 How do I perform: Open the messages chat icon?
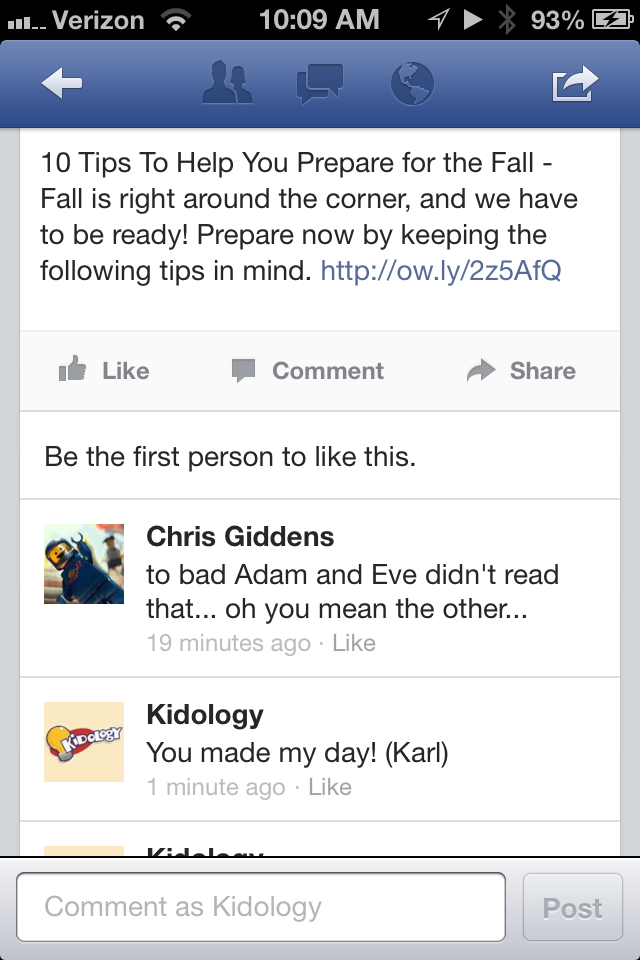click(320, 84)
